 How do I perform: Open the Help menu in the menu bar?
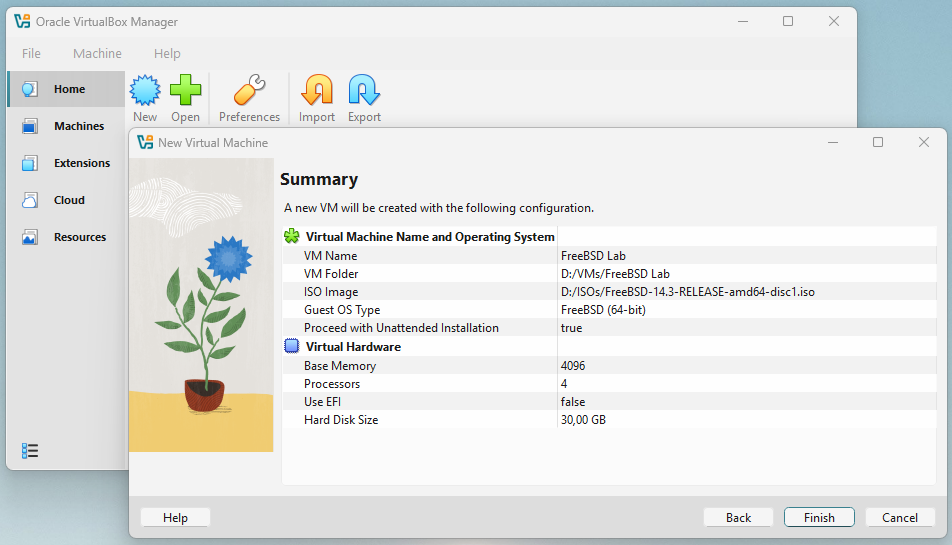point(167,53)
